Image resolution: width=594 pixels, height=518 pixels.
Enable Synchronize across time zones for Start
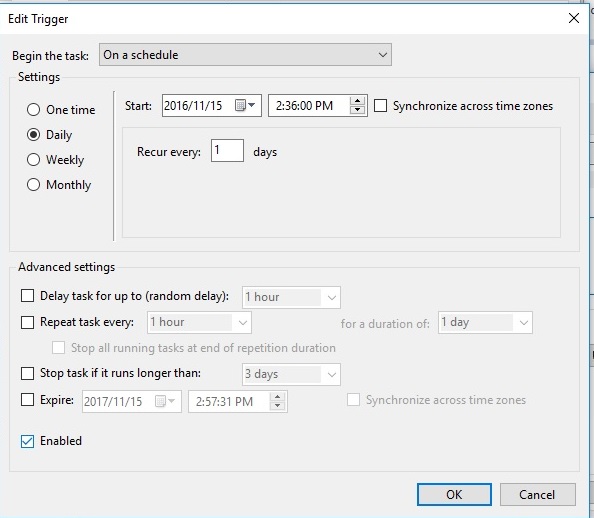380,106
